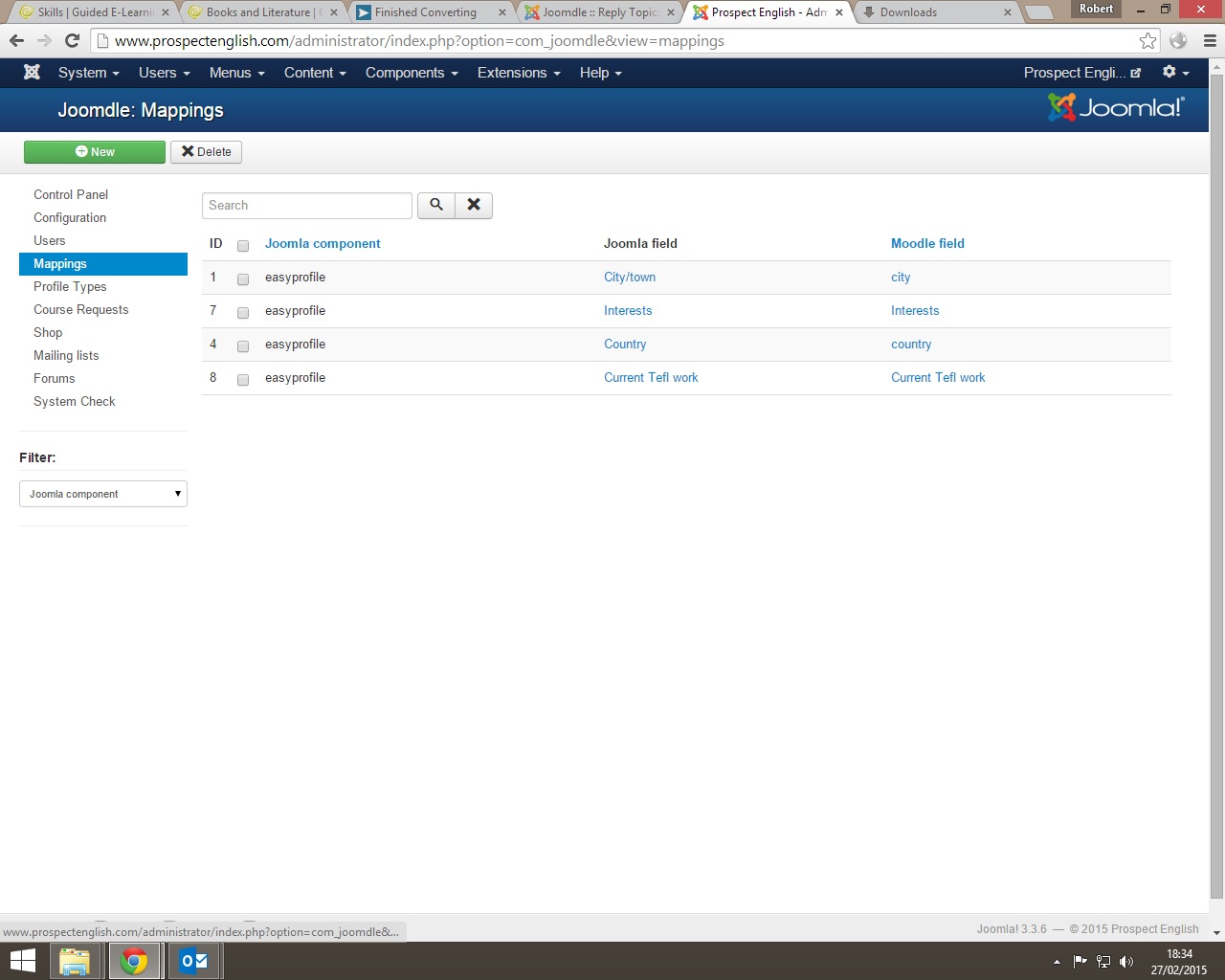
Task: Open Course Requests in the sidebar
Action: [x=80, y=309]
